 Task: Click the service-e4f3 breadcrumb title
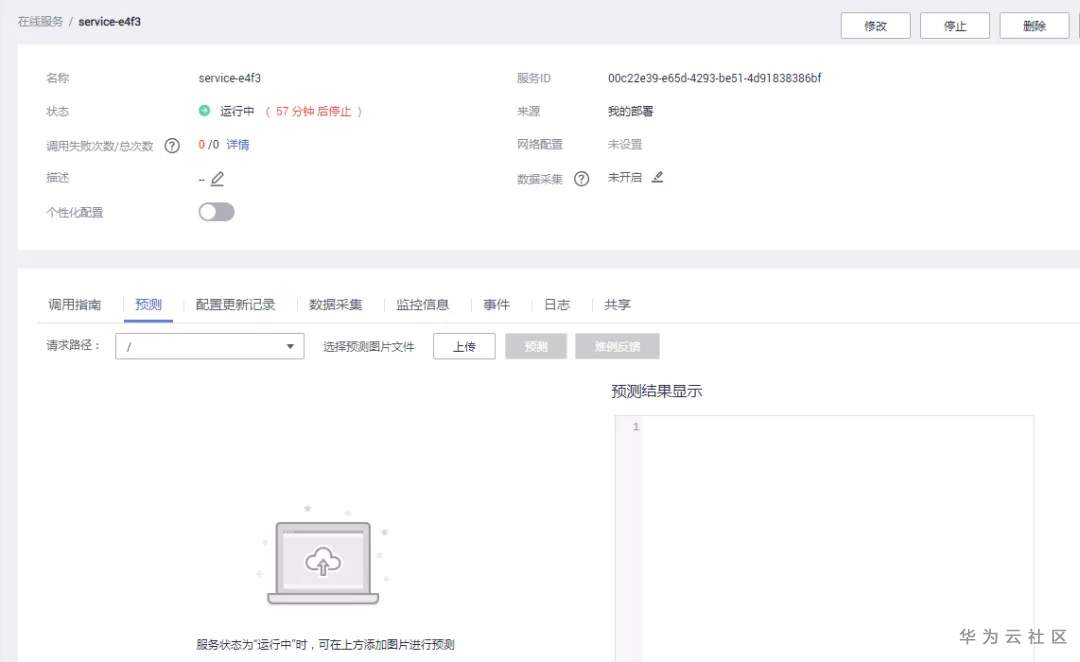(110, 21)
